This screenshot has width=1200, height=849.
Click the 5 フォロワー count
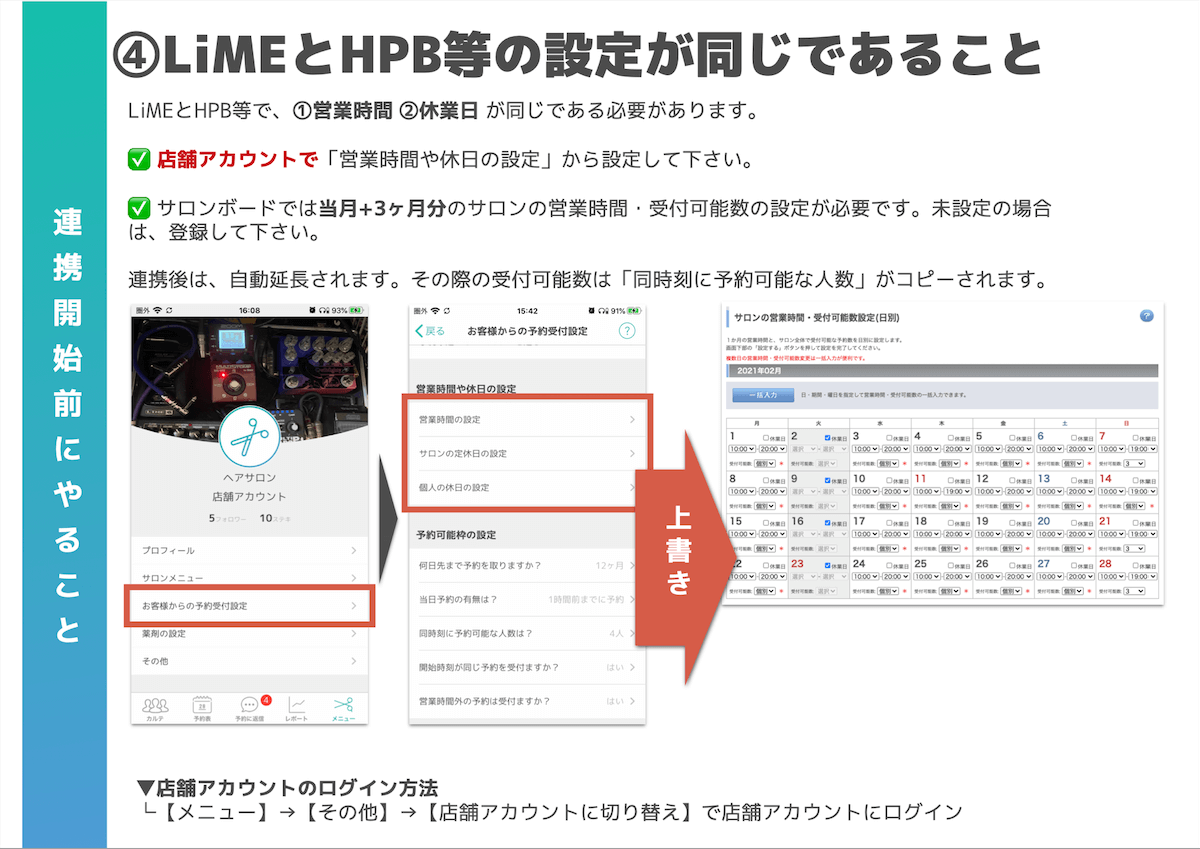point(227,519)
